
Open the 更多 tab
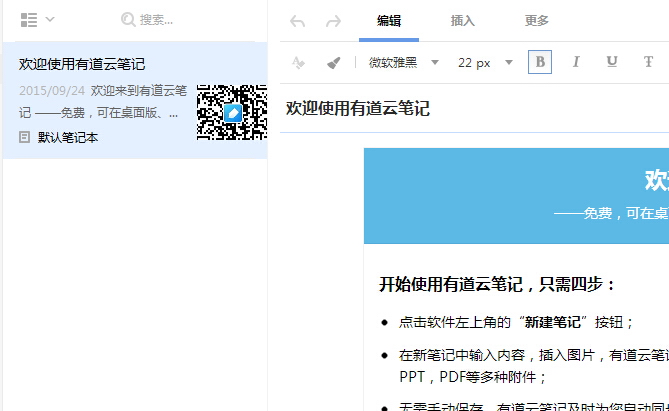(x=536, y=20)
